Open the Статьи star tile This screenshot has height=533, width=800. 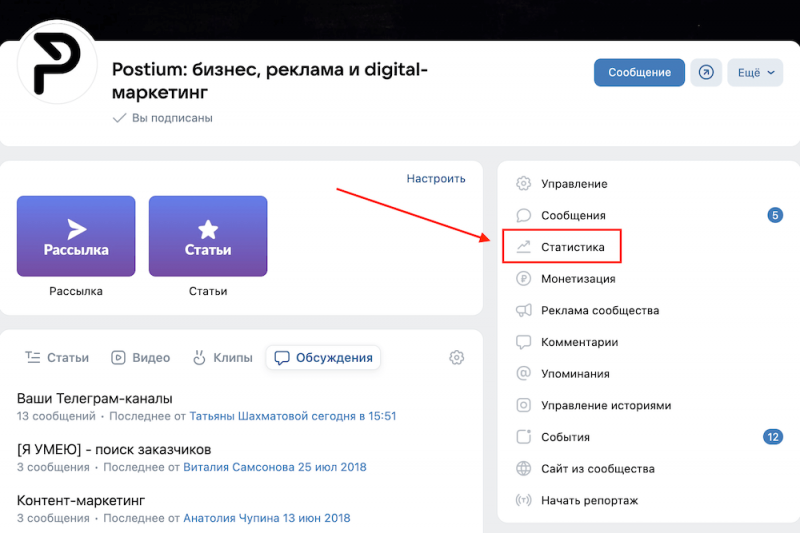pyautogui.click(x=208, y=236)
